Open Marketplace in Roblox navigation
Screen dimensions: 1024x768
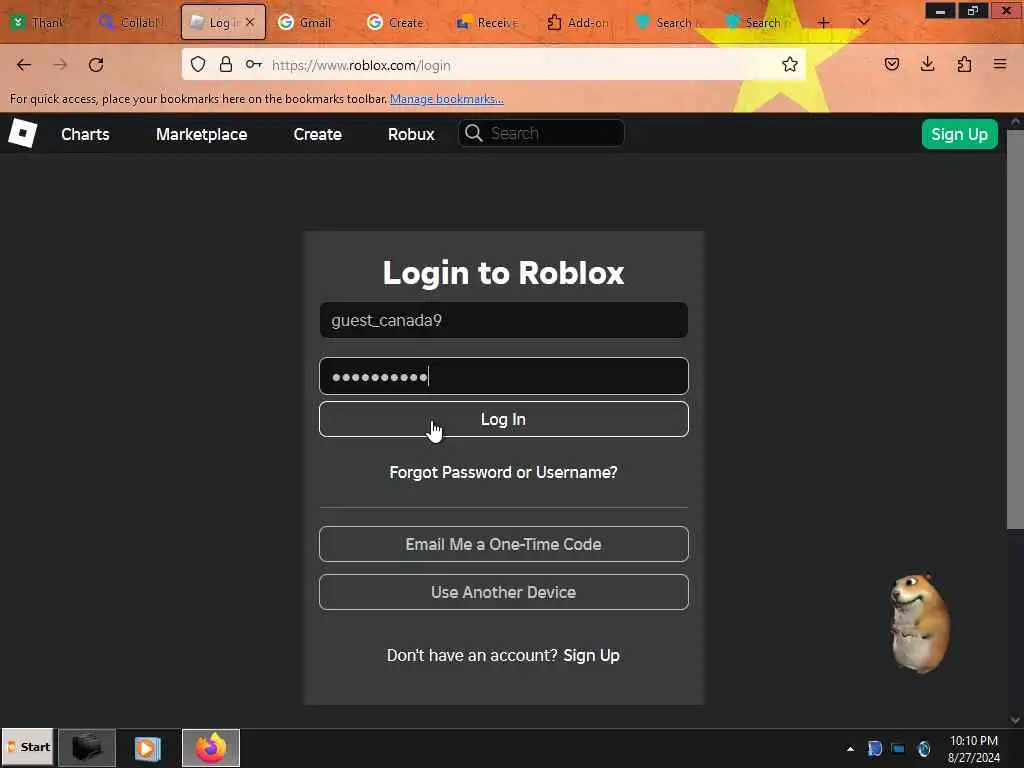pyautogui.click(x=201, y=134)
